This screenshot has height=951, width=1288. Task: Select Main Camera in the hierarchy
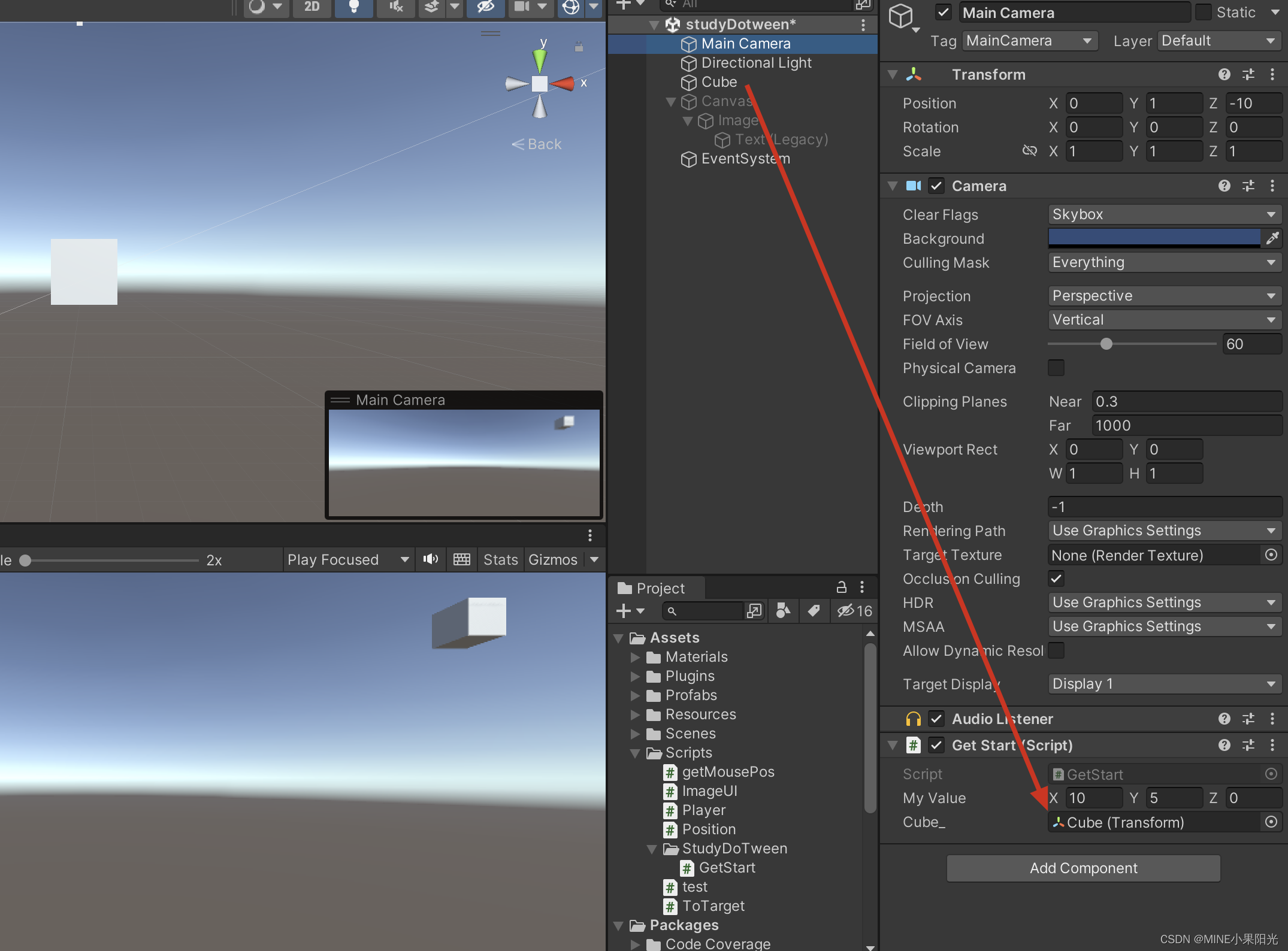745,43
